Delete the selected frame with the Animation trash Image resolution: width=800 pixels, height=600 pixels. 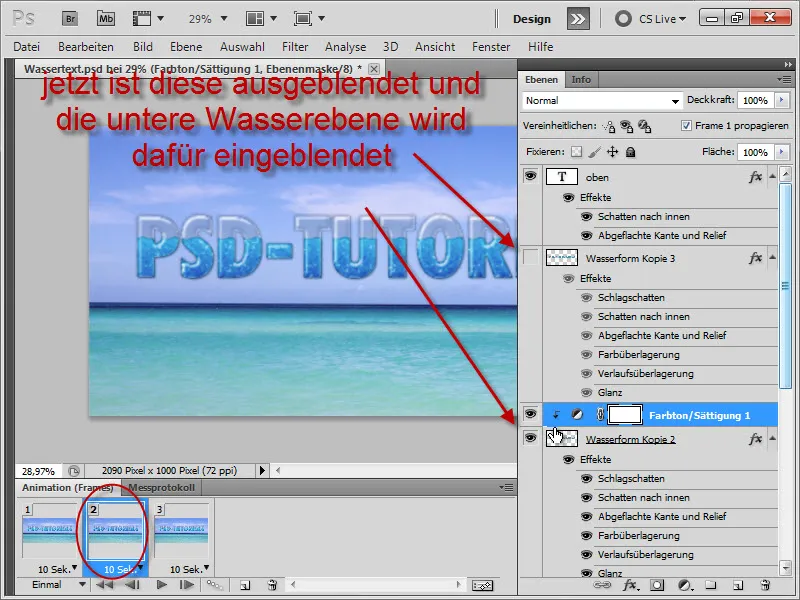[272, 585]
